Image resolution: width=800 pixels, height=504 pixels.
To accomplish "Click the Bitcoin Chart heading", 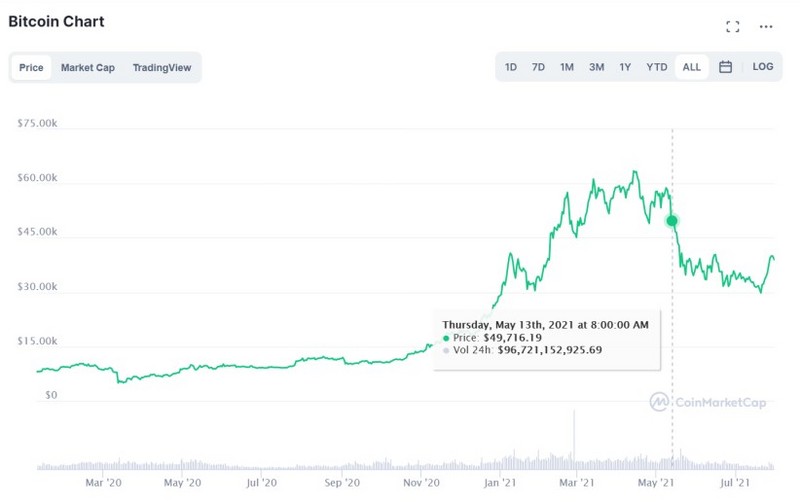I will tap(56, 21).
